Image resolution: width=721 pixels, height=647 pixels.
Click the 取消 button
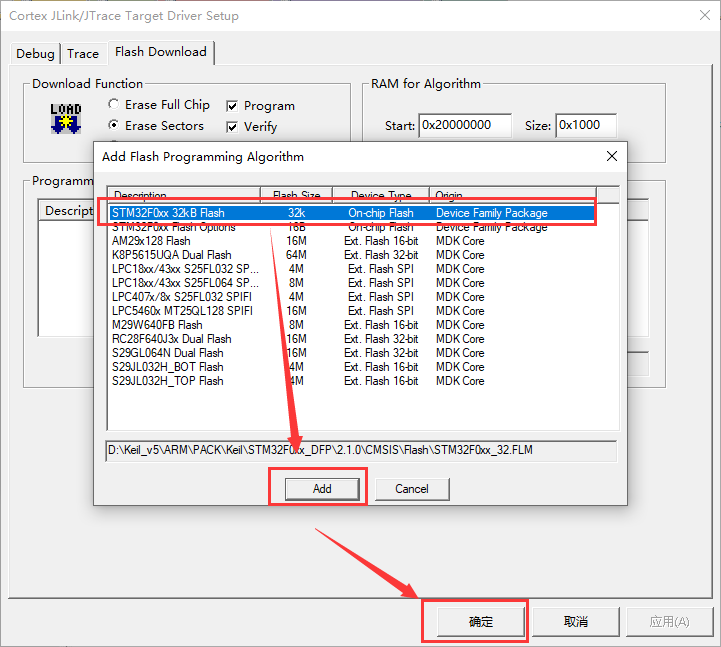pyautogui.click(x=576, y=622)
